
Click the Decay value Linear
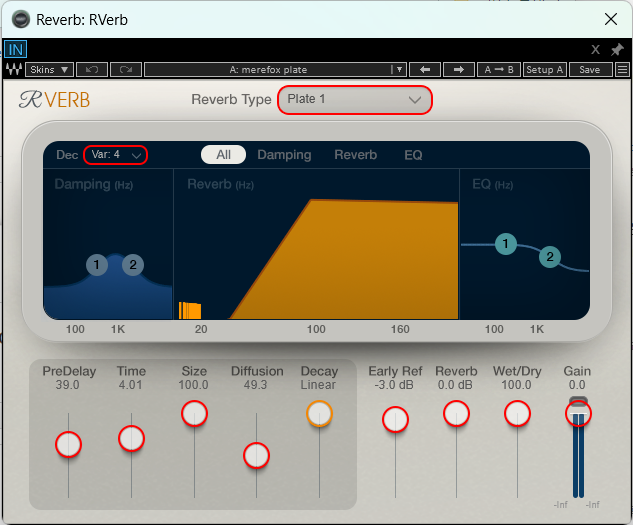coord(318,385)
